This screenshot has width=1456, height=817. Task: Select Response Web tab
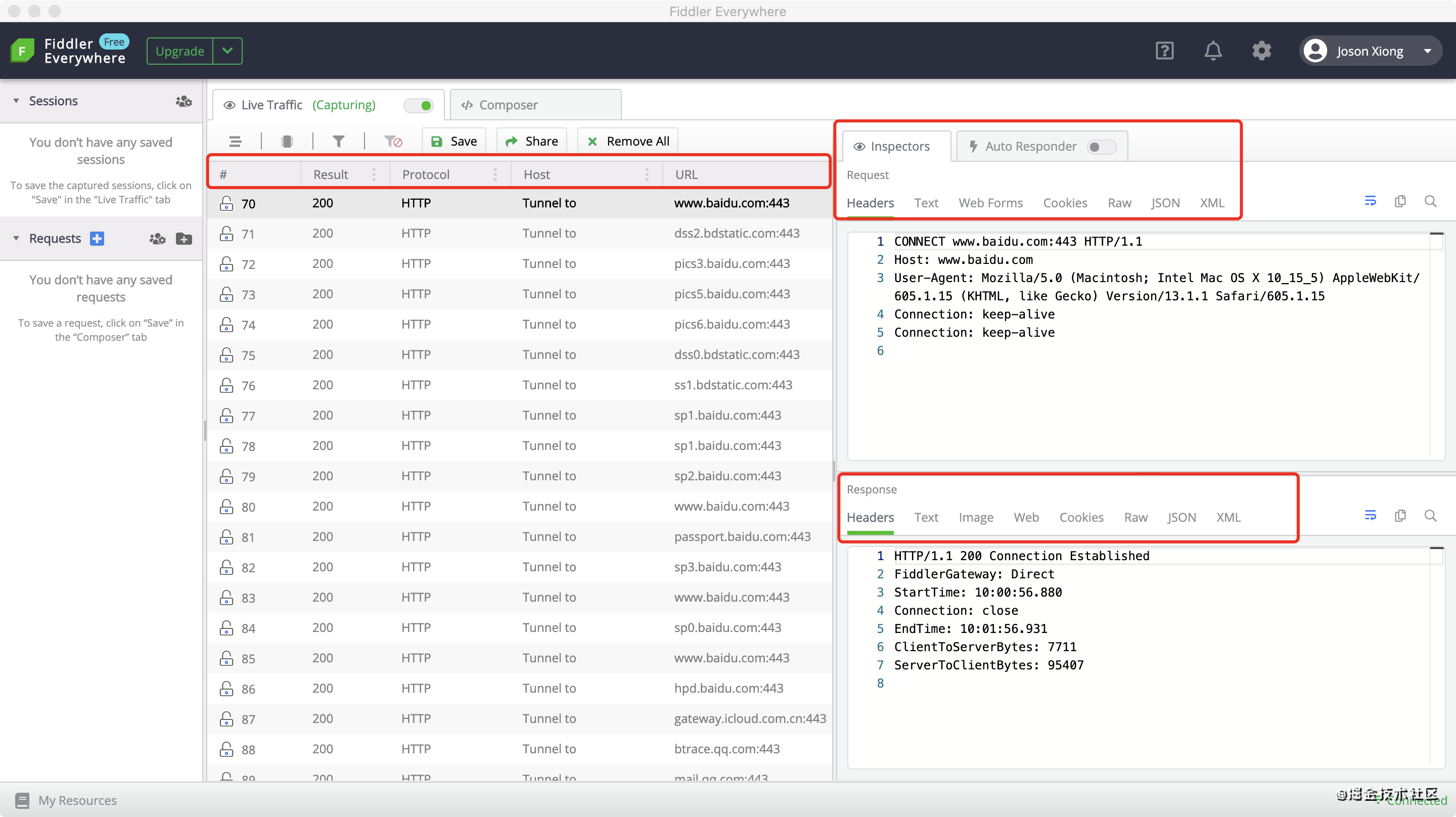coord(1026,517)
